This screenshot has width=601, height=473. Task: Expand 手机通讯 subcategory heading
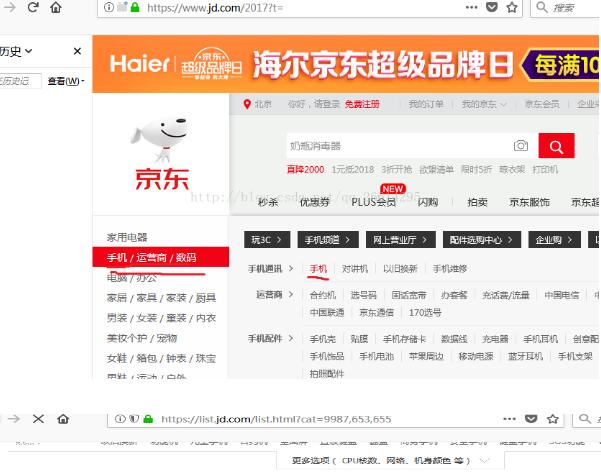[271, 268]
